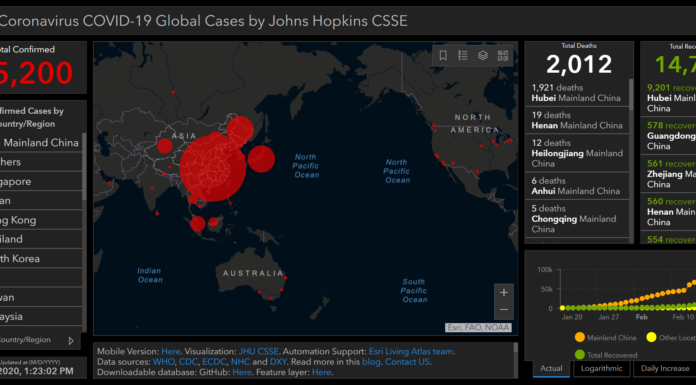Expand the Country/Region panel arrow
This screenshot has width=696, height=385.
(71, 341)
